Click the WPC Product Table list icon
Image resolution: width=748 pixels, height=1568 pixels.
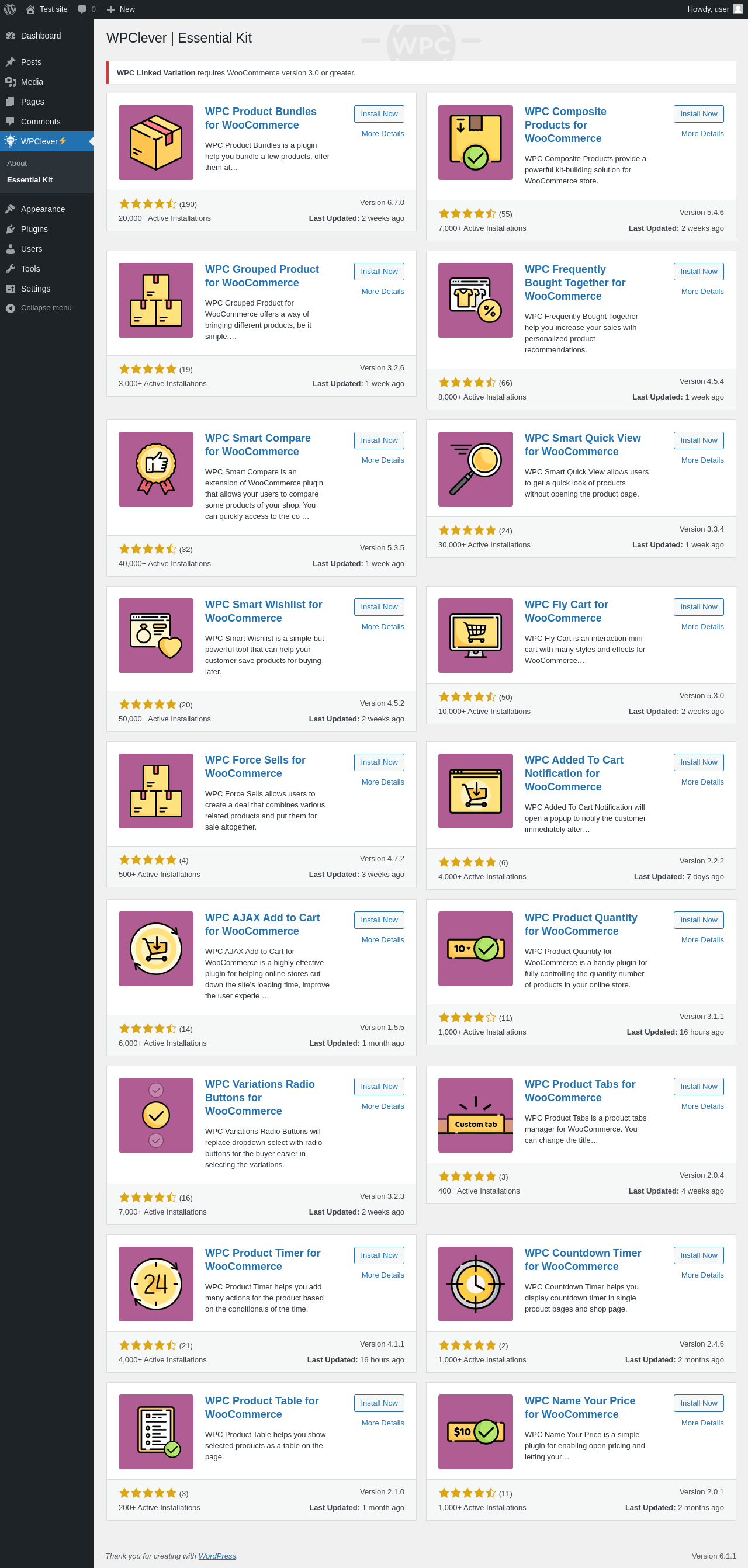pos(155,1432)
